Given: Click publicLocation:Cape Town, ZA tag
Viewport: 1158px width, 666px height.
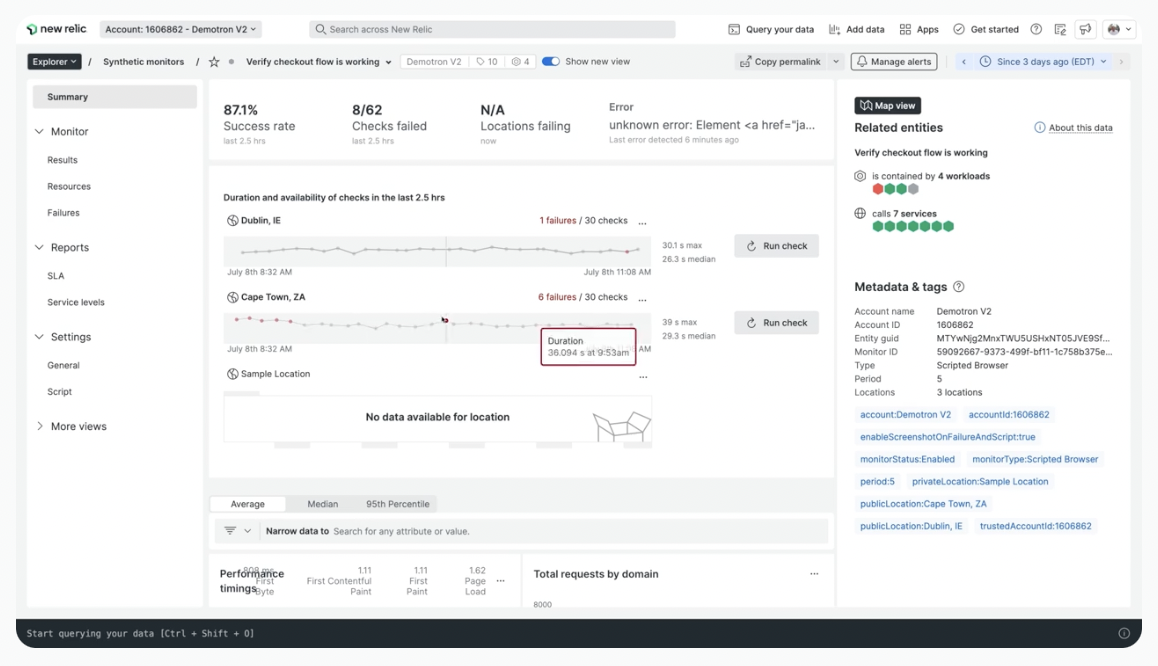Looking at the screenshot, I should coord(923,504).
